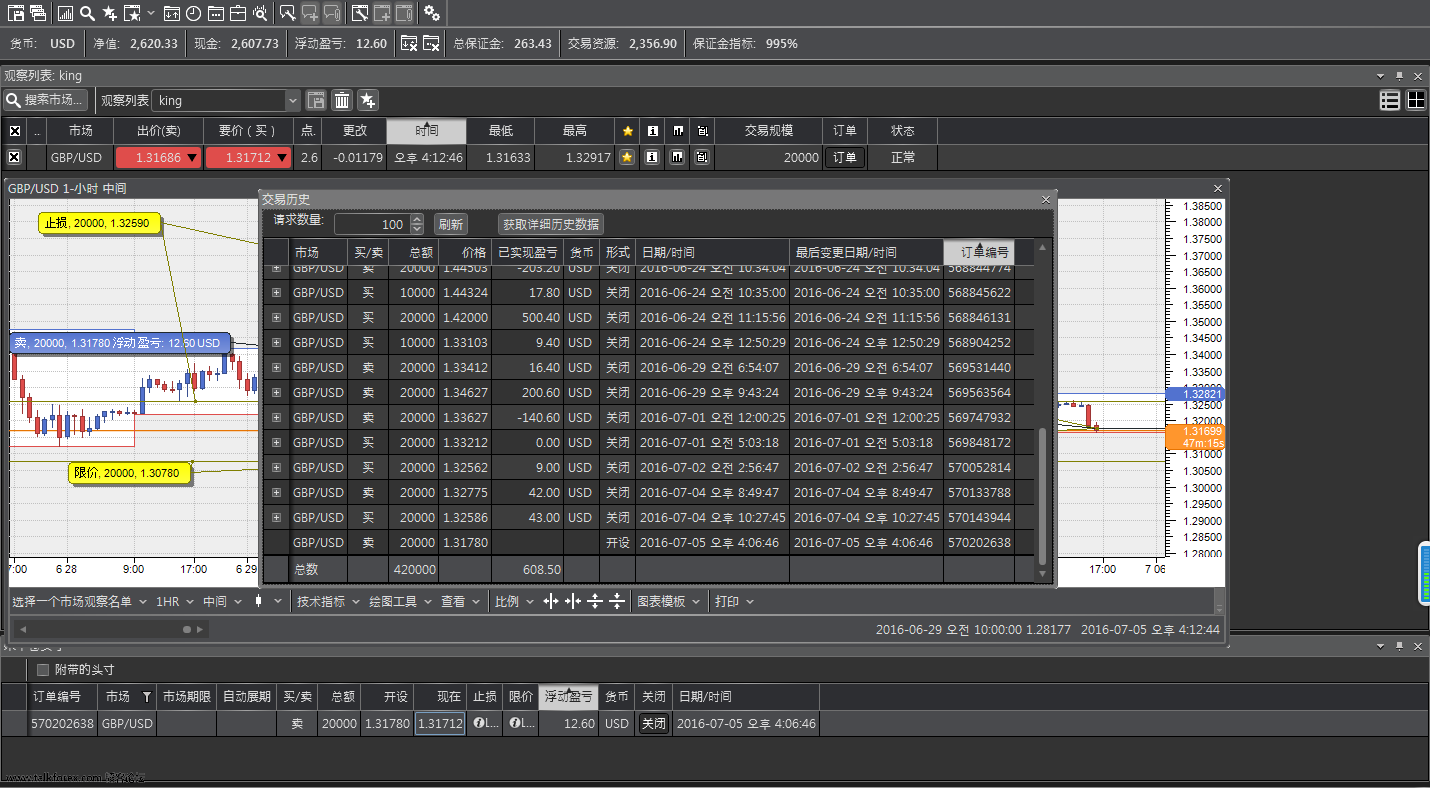1430x788 pixels.
Task: Click the 刷新 refresh button
Action: [x=451, y=225]
